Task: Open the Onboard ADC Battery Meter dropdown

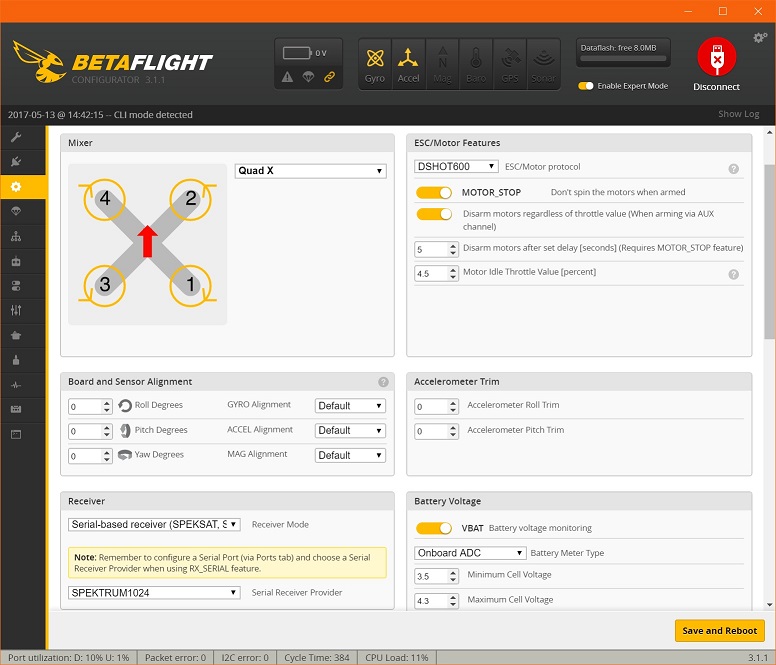Action: tap(470, 553)
